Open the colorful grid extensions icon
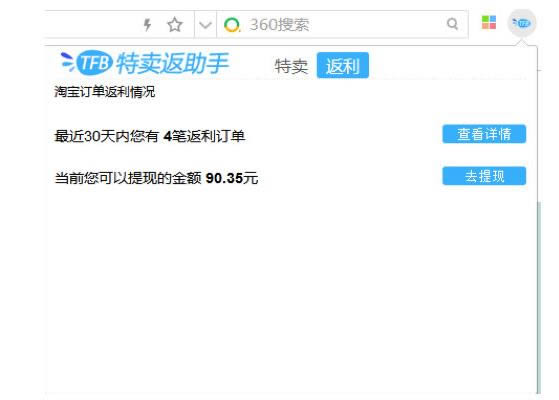Image resolution: width=559 pixels, height=400 pixels. 489,22
